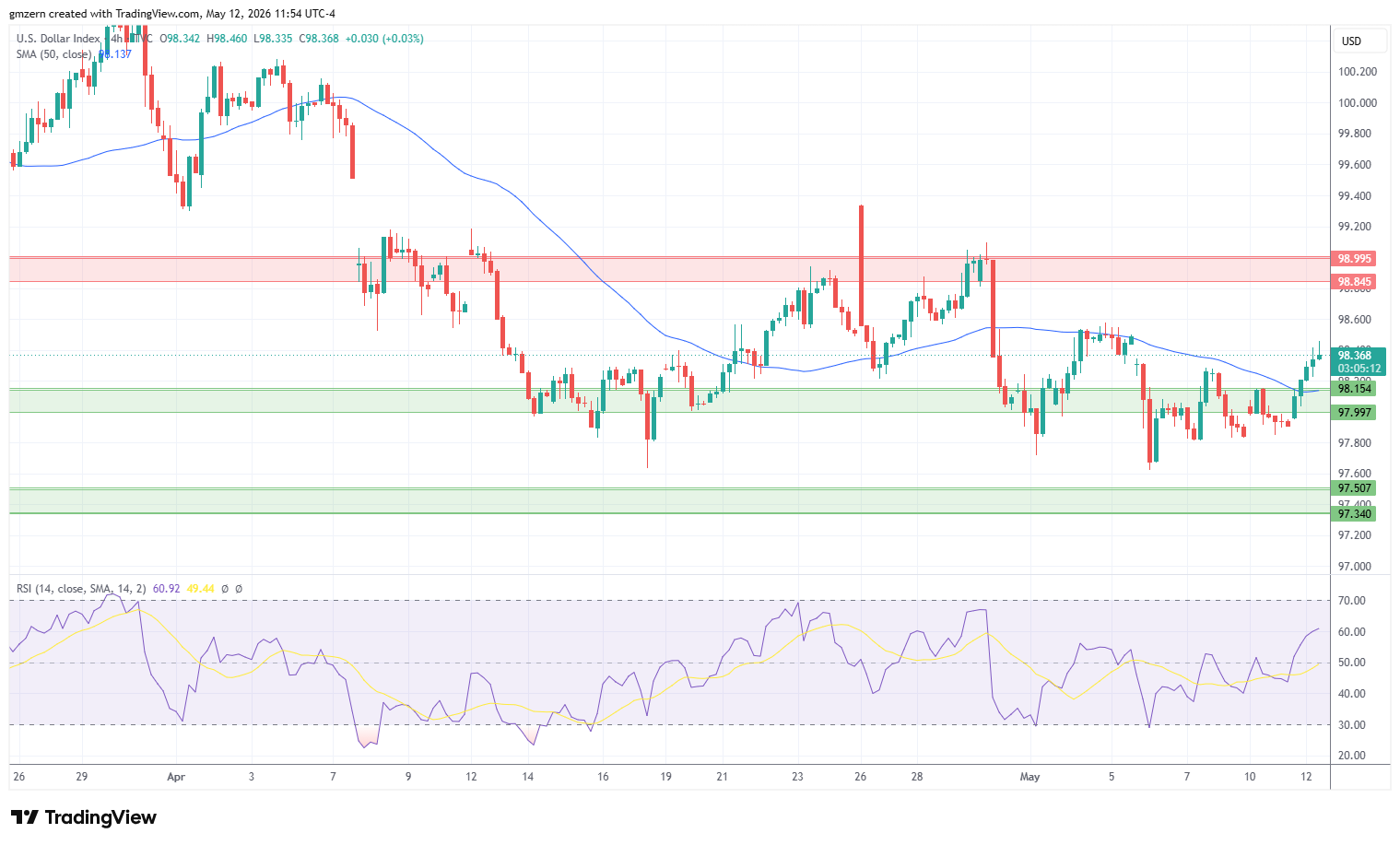Click the +0.030 (+0.03%) change value
The height and width of the screenshot is (845, 1400).
pyautogui.click(x=384, y=39)
